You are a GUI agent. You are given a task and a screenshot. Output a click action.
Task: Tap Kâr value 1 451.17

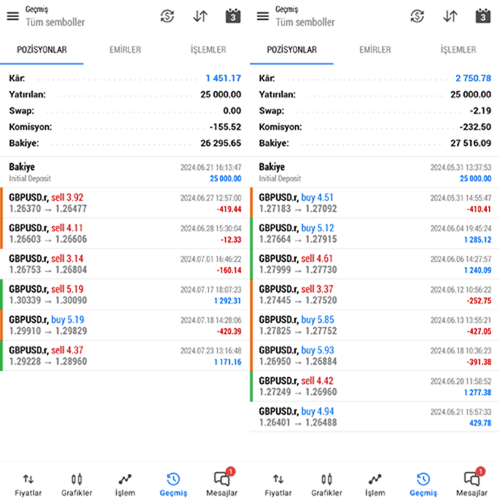coord(223,78)
